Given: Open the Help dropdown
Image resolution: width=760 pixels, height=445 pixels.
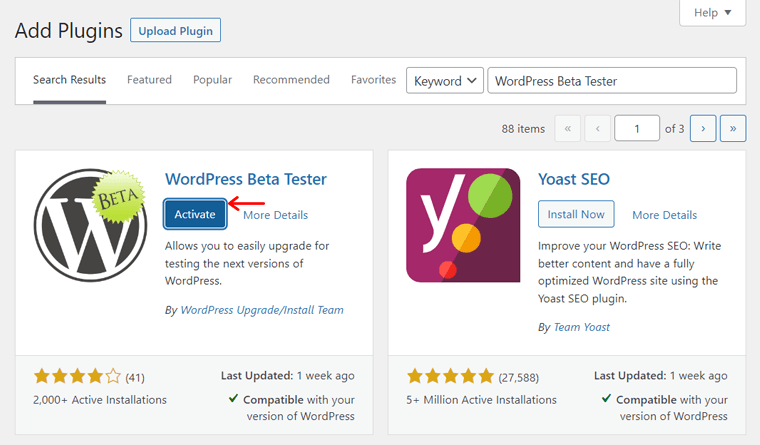Looking at the screenshot, I should 712,13.
